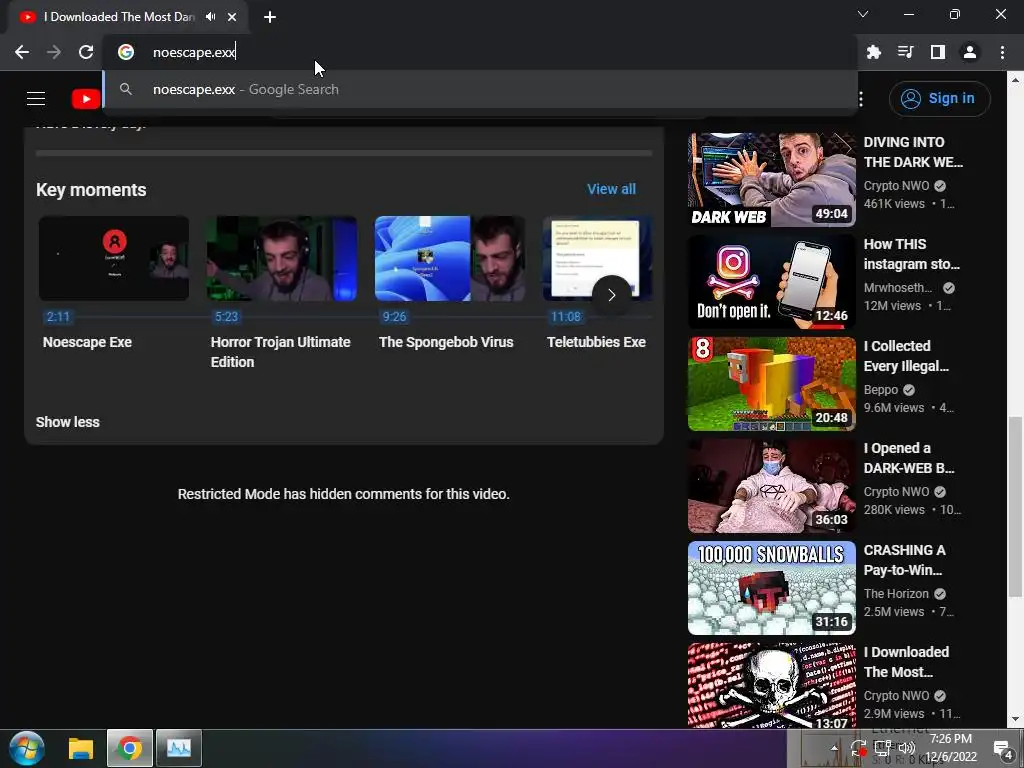Screen dimensions: 1024x768
Task: Open the tab search chevron
Action: (863, 14)
